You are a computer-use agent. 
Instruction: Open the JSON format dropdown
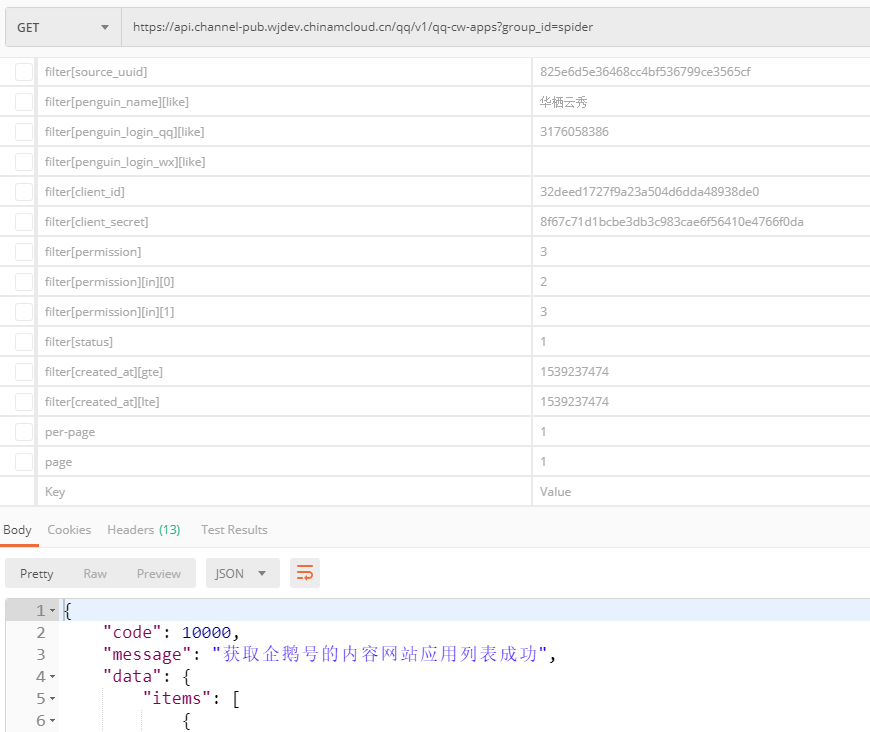pos(242,573)
